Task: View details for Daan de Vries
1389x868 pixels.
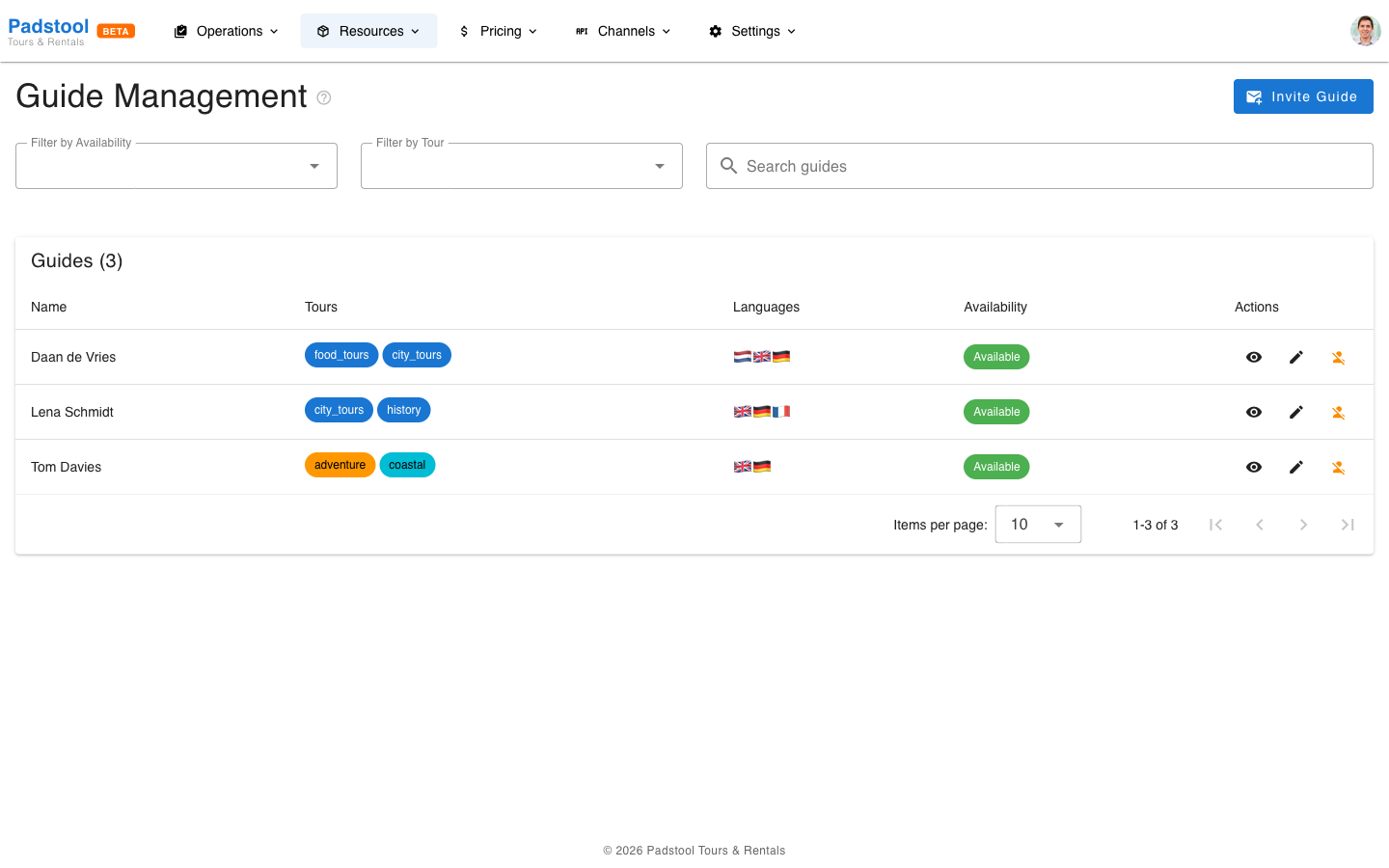Action: pos(1254,357)
